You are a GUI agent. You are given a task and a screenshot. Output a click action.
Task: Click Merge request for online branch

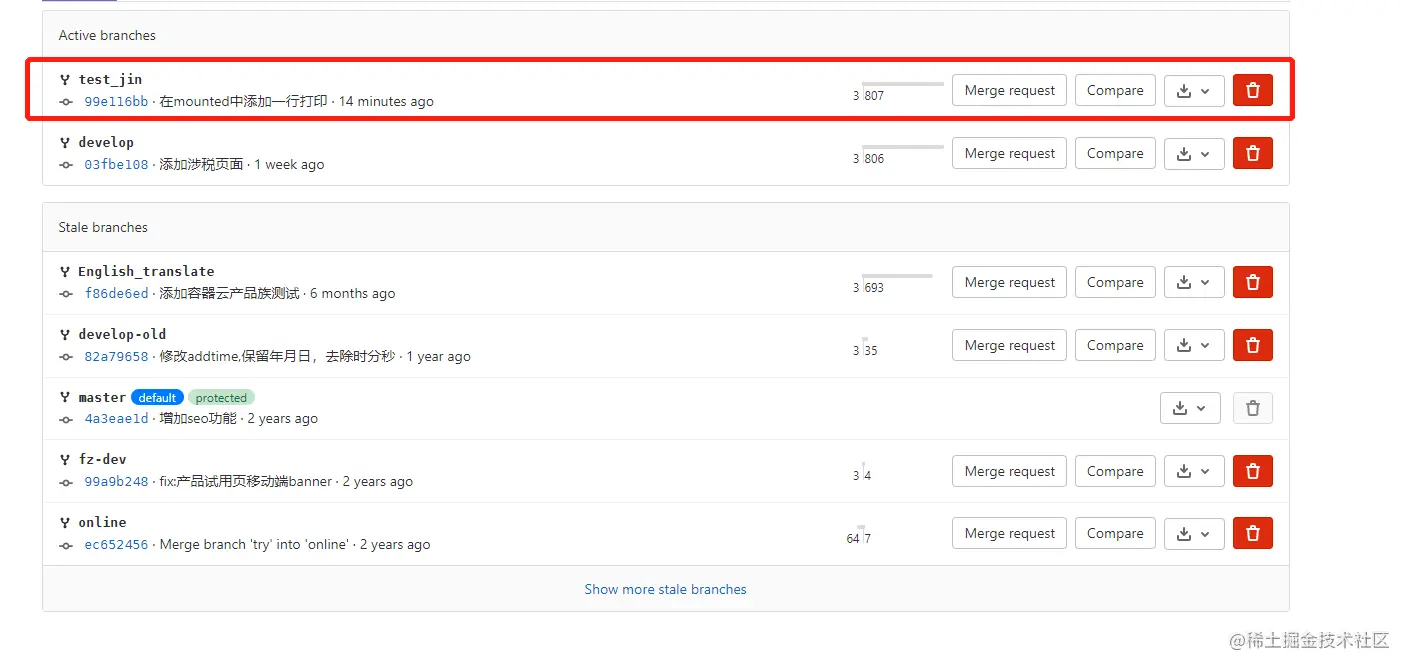pos(1009,533)
